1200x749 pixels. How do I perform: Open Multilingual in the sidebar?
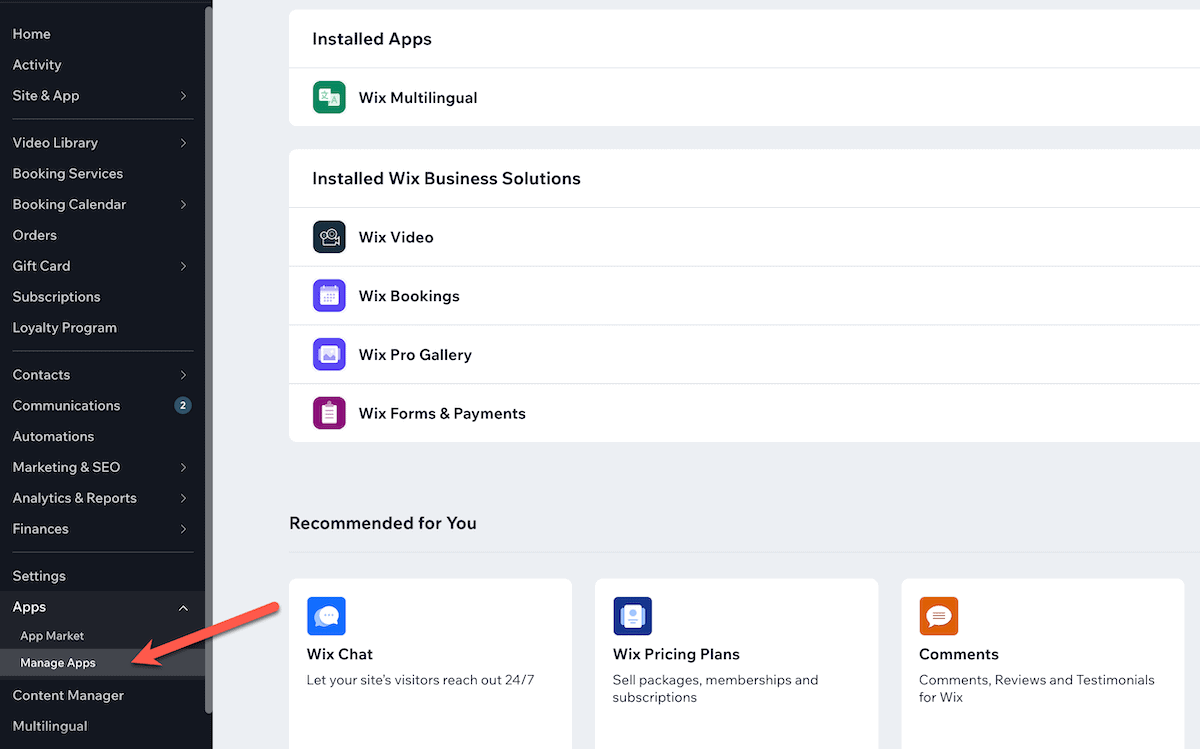[x=50, y=726]
